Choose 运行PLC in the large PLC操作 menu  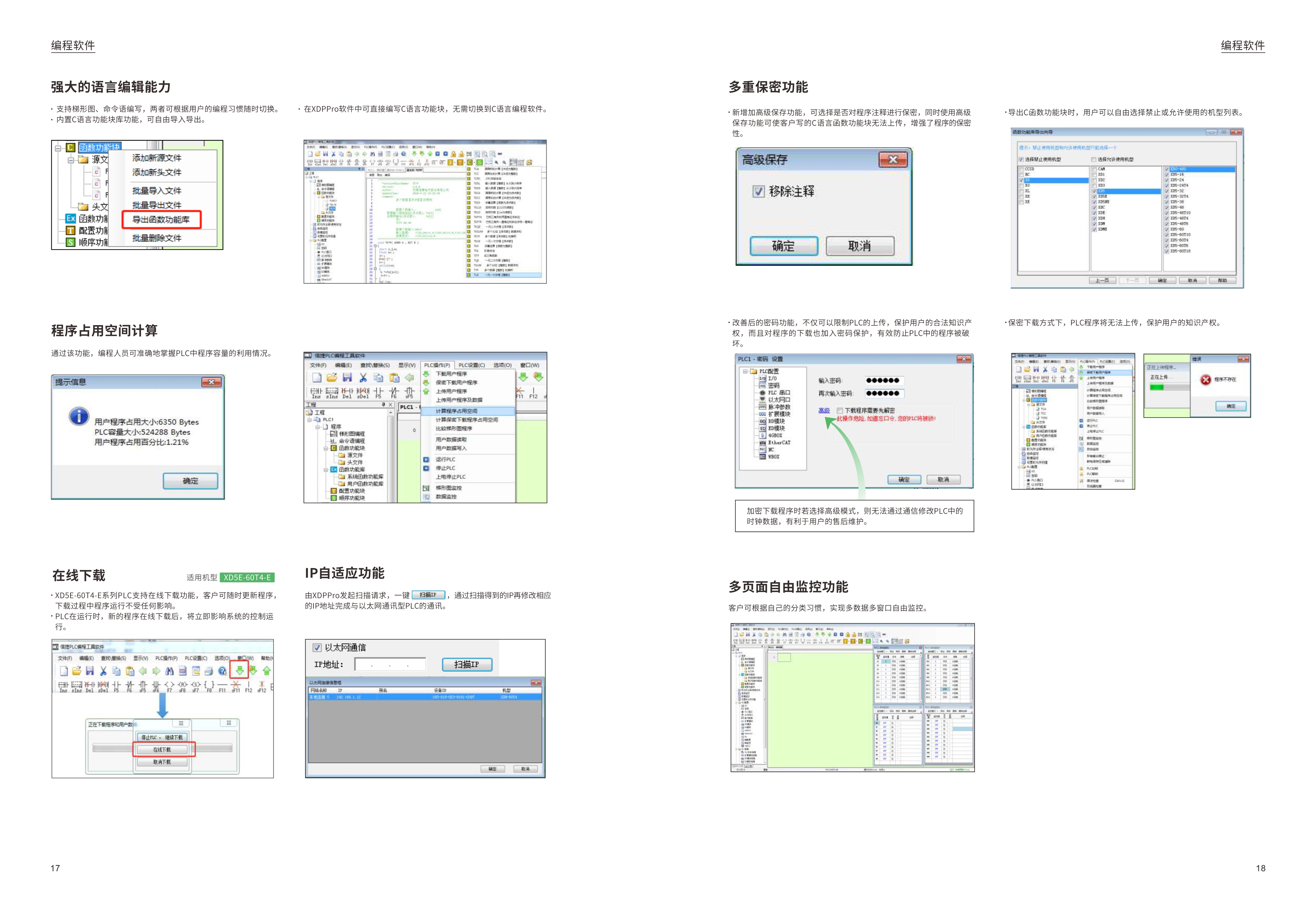pos(445,460)
